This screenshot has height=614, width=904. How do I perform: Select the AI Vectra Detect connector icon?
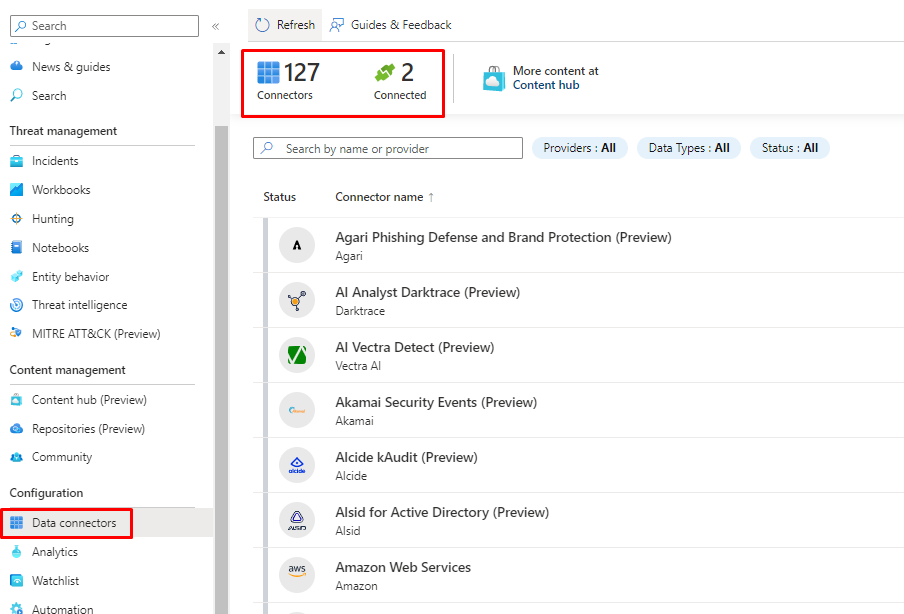(x=297, y=355)
